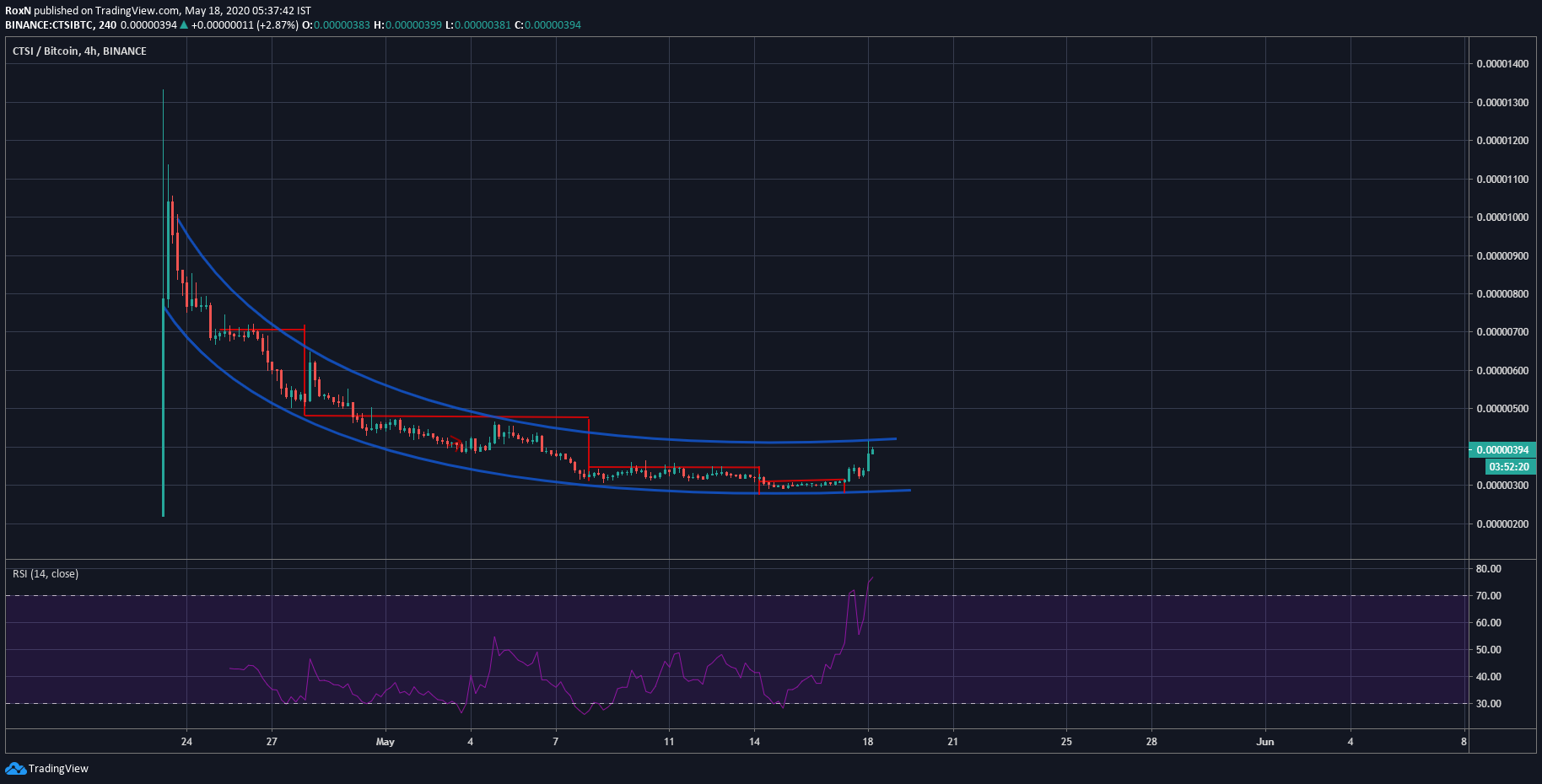Click the close value C:0.00000394
The image size is (1542, 784).
(548, 25)
